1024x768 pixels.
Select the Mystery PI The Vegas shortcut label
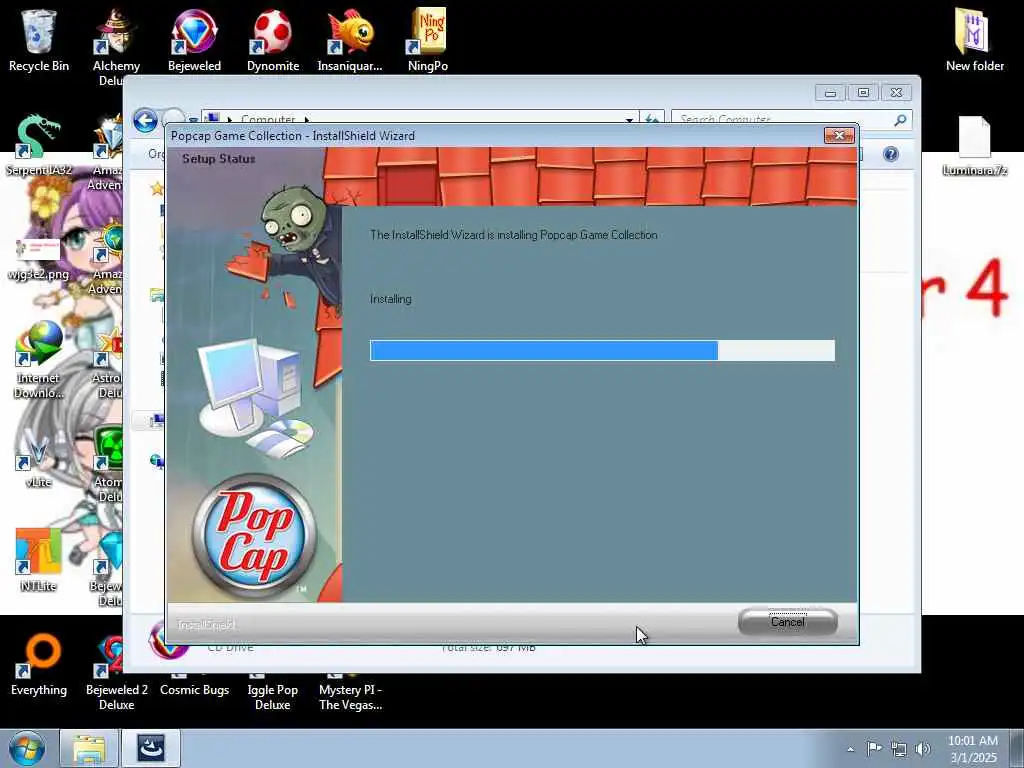point(350,697)
